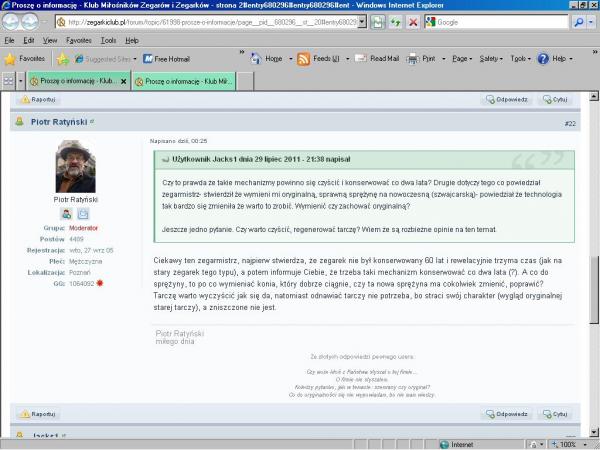Click Cytuj button below Piotr's post
The width and height of the screenshot is (600, 450).
(555, 414)
